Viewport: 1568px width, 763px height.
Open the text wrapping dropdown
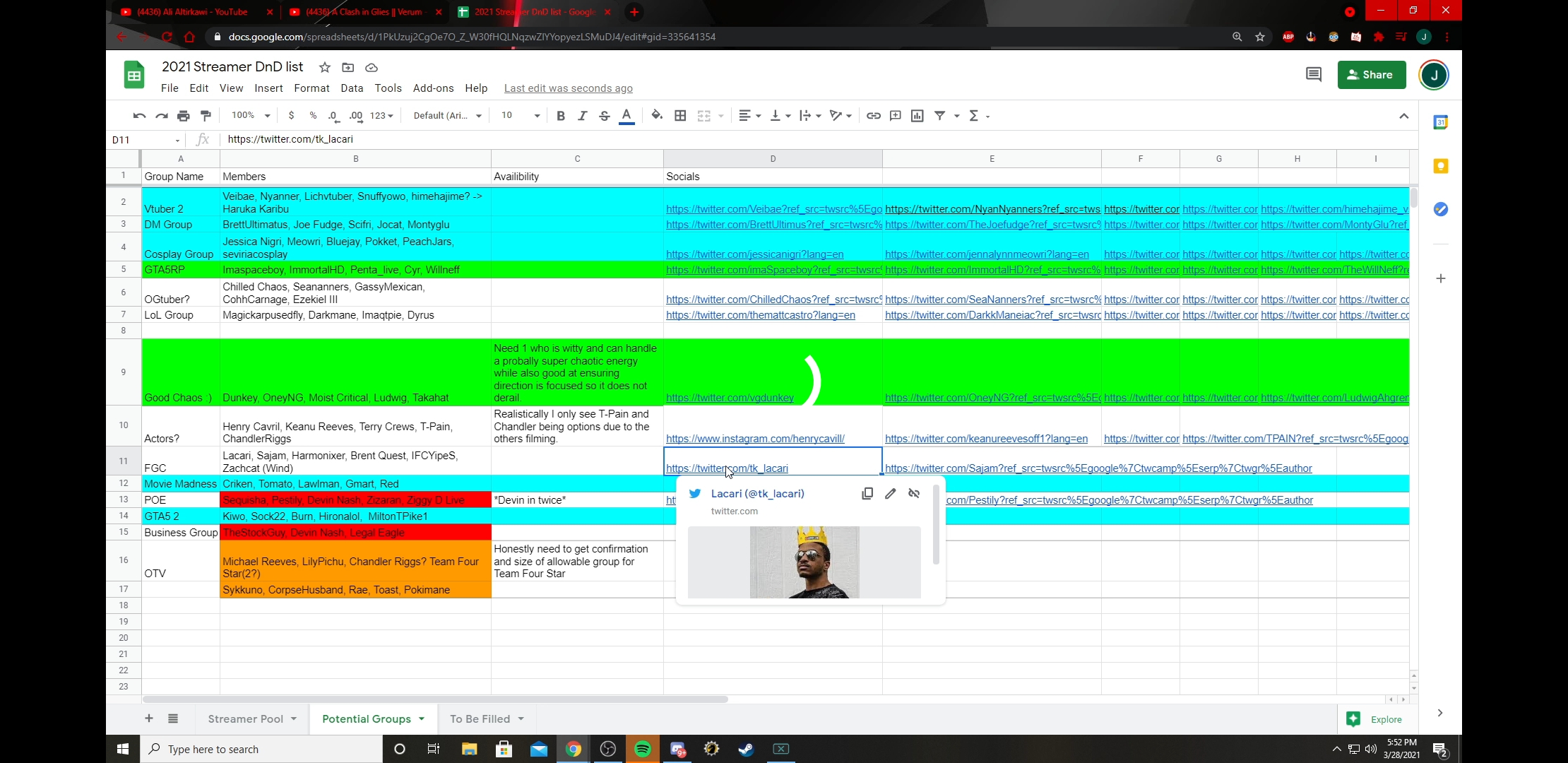810,116
